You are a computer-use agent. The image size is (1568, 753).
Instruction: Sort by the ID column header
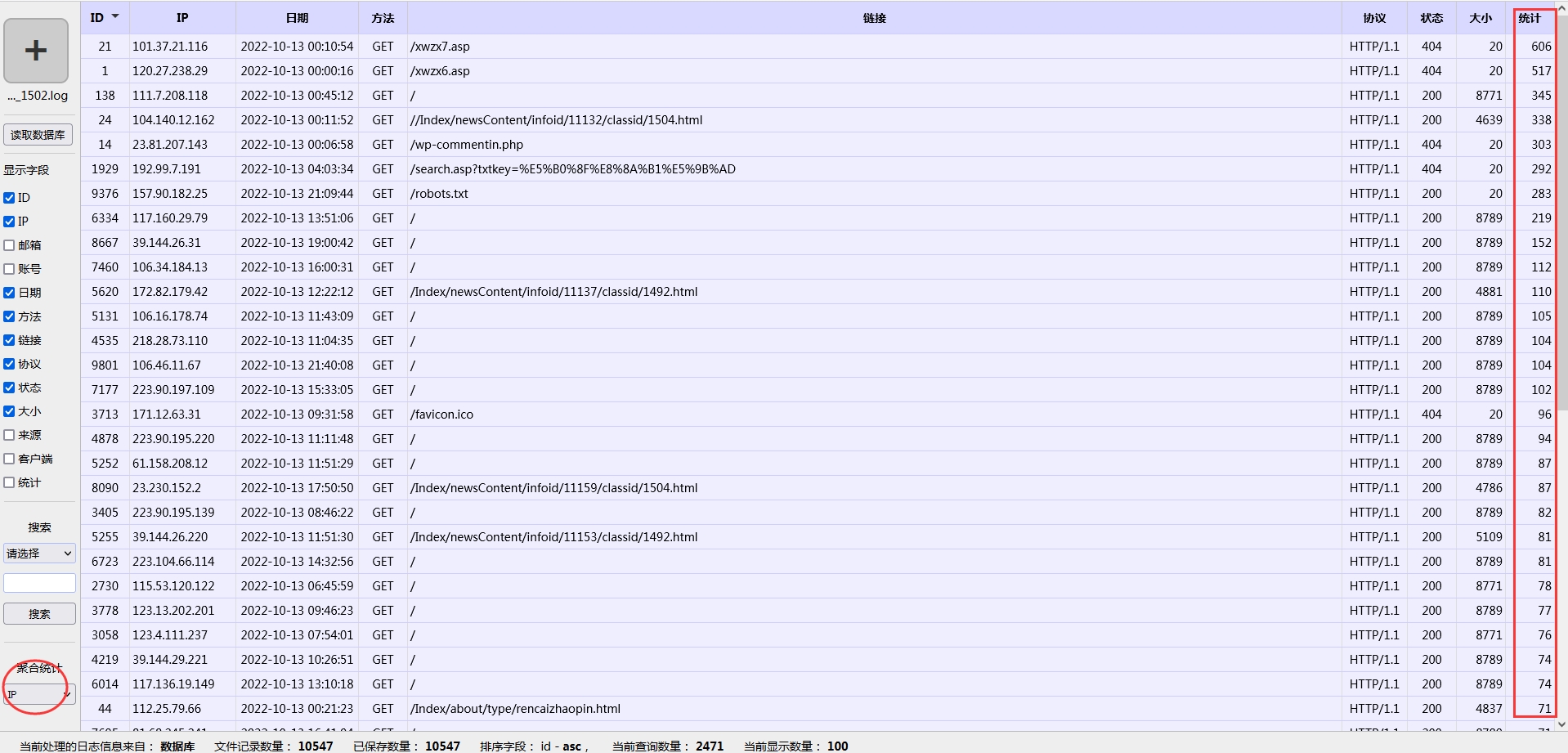coord(104,17)
